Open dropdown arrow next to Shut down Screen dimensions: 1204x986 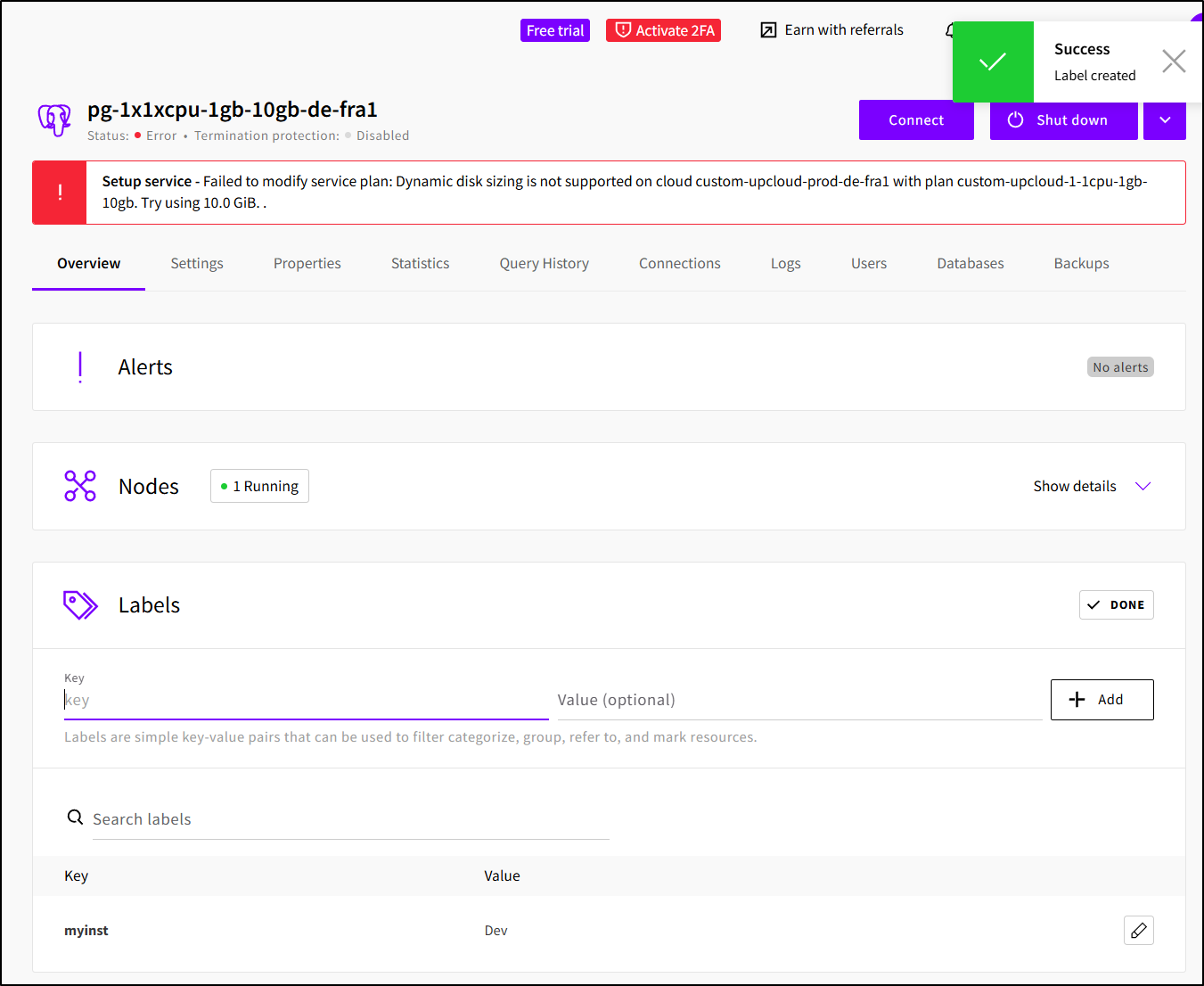click(x=1165, y=120)
